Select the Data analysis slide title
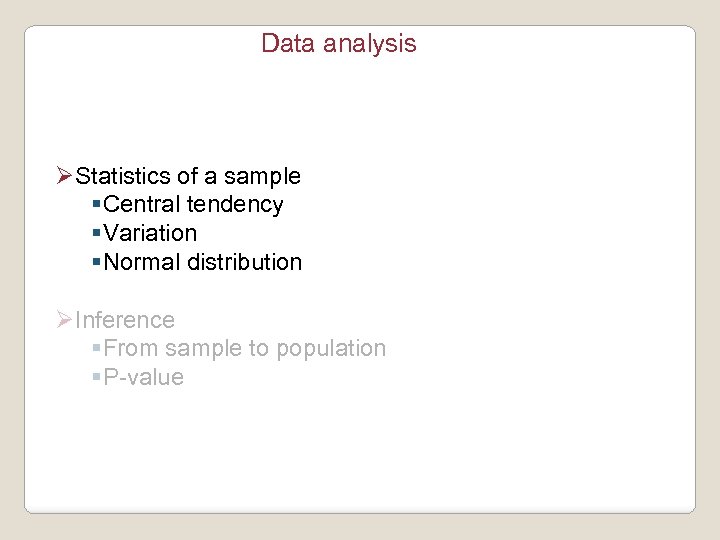Image resolution: width=720 pixels, height=540 pixels. point(338,44)
